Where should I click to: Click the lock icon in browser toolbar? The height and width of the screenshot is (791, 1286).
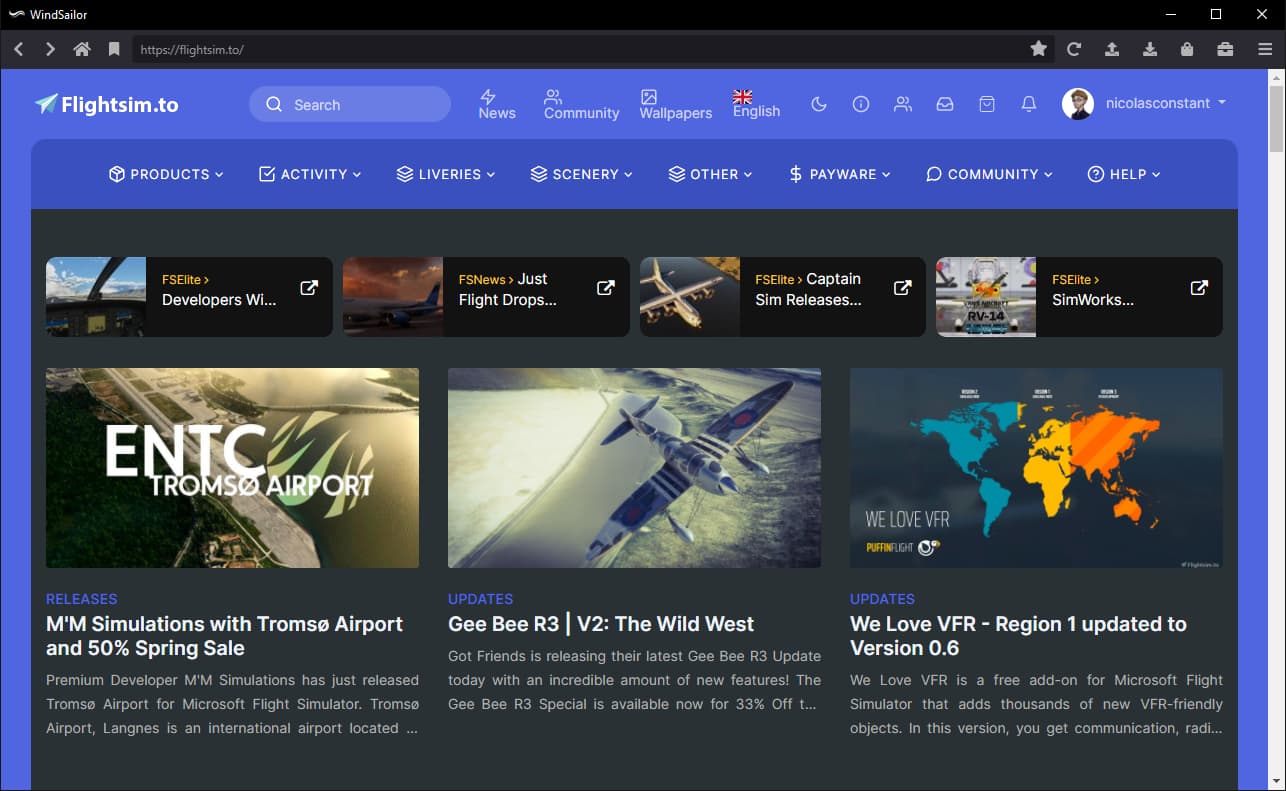pyautogui.click(x=1187, y=49)
